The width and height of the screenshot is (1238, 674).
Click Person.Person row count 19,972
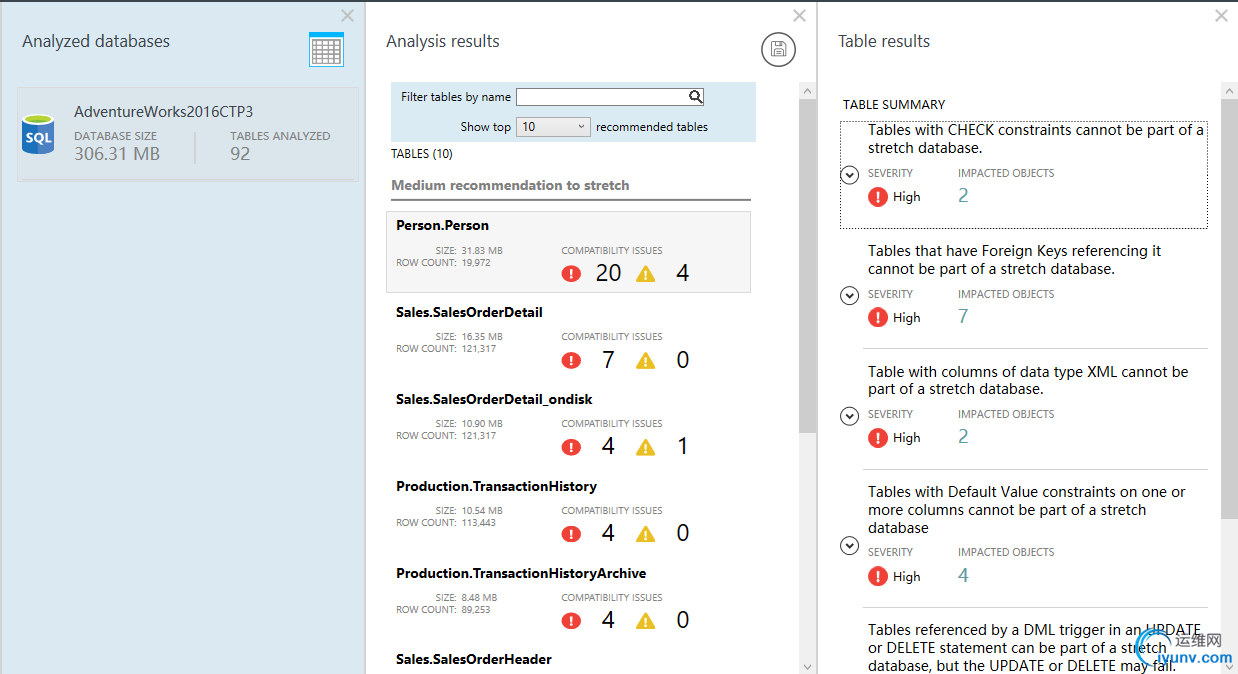(x=475, y=262)
